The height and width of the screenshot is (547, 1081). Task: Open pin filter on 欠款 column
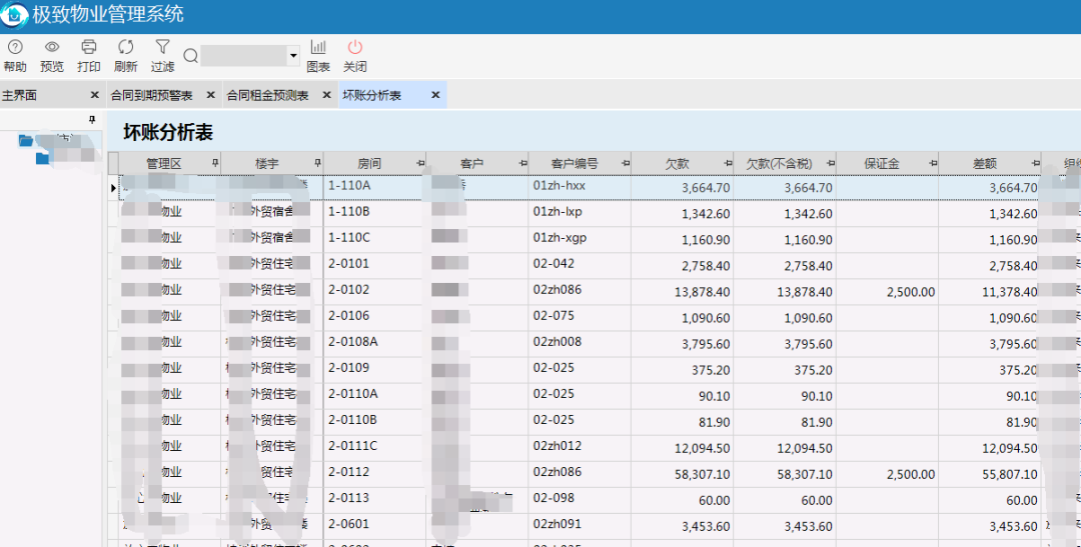(728, 163)
